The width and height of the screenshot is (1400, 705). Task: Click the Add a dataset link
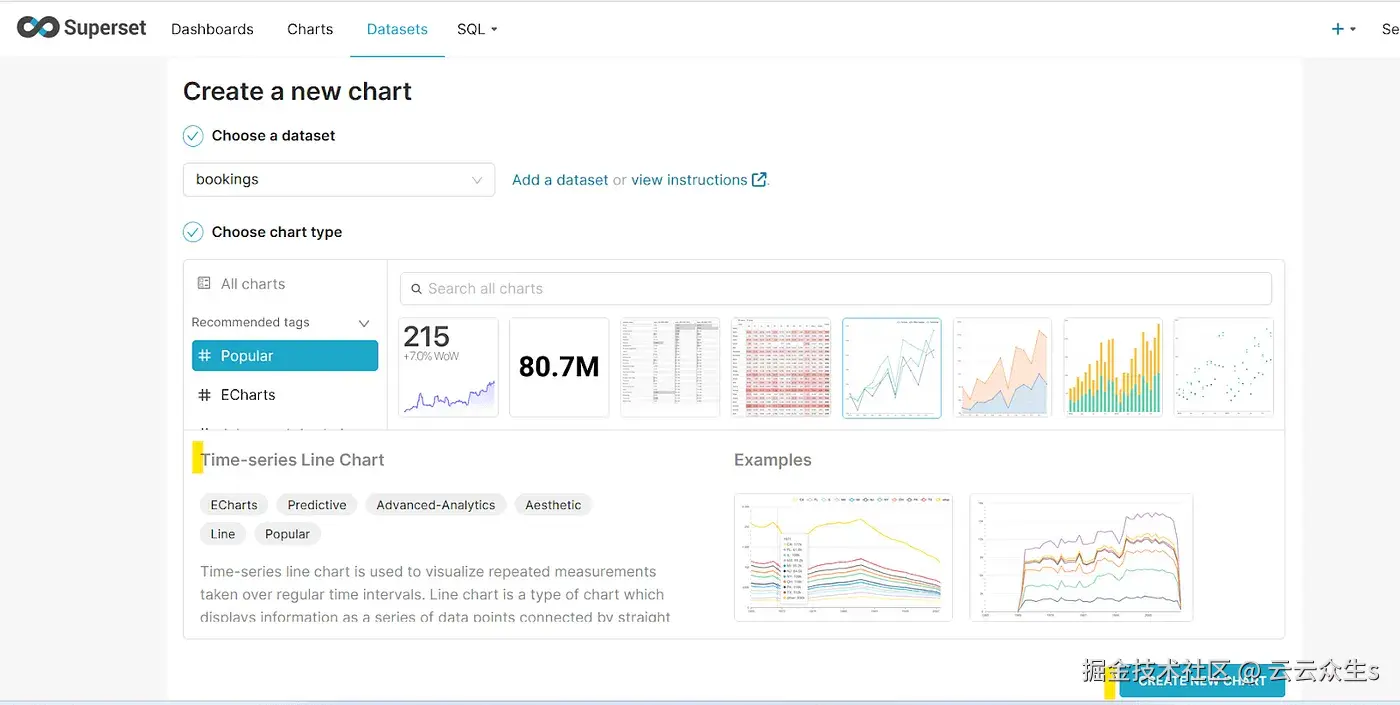pyautogui.click(x=560, y=180)
